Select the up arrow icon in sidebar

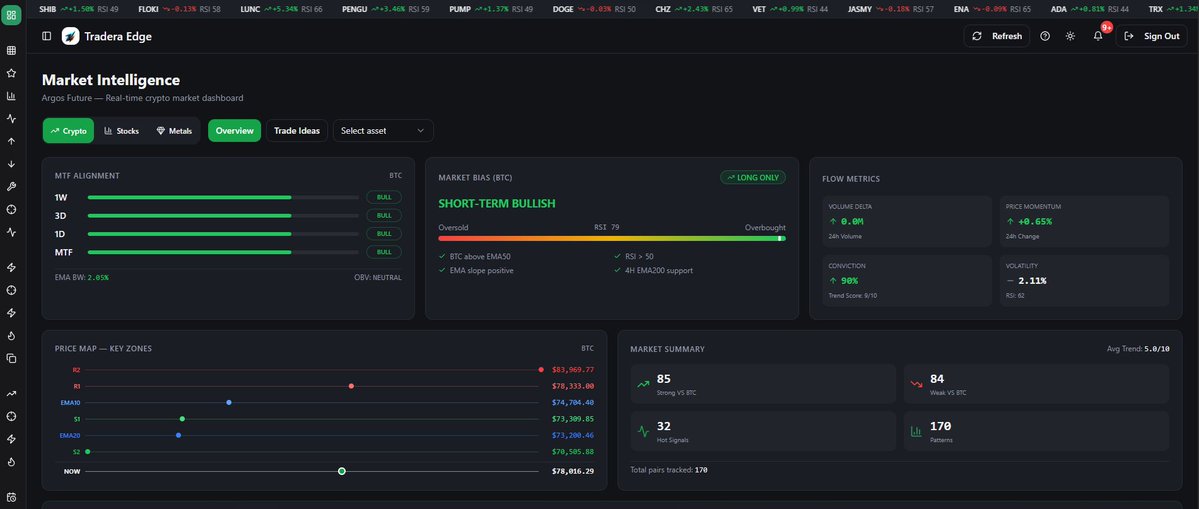[11, 141]
